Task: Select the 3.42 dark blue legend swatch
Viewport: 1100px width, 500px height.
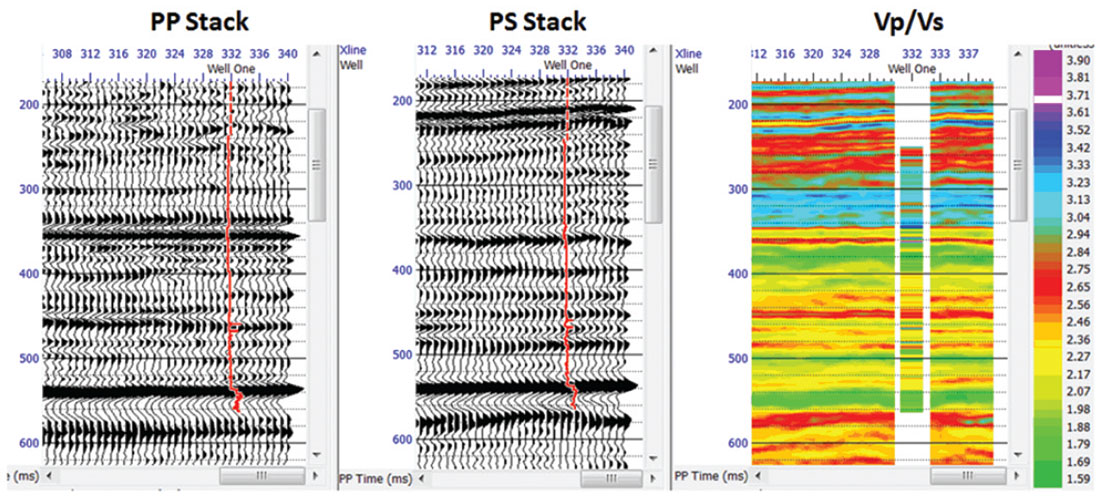Action: click(x=1046, y=148)
